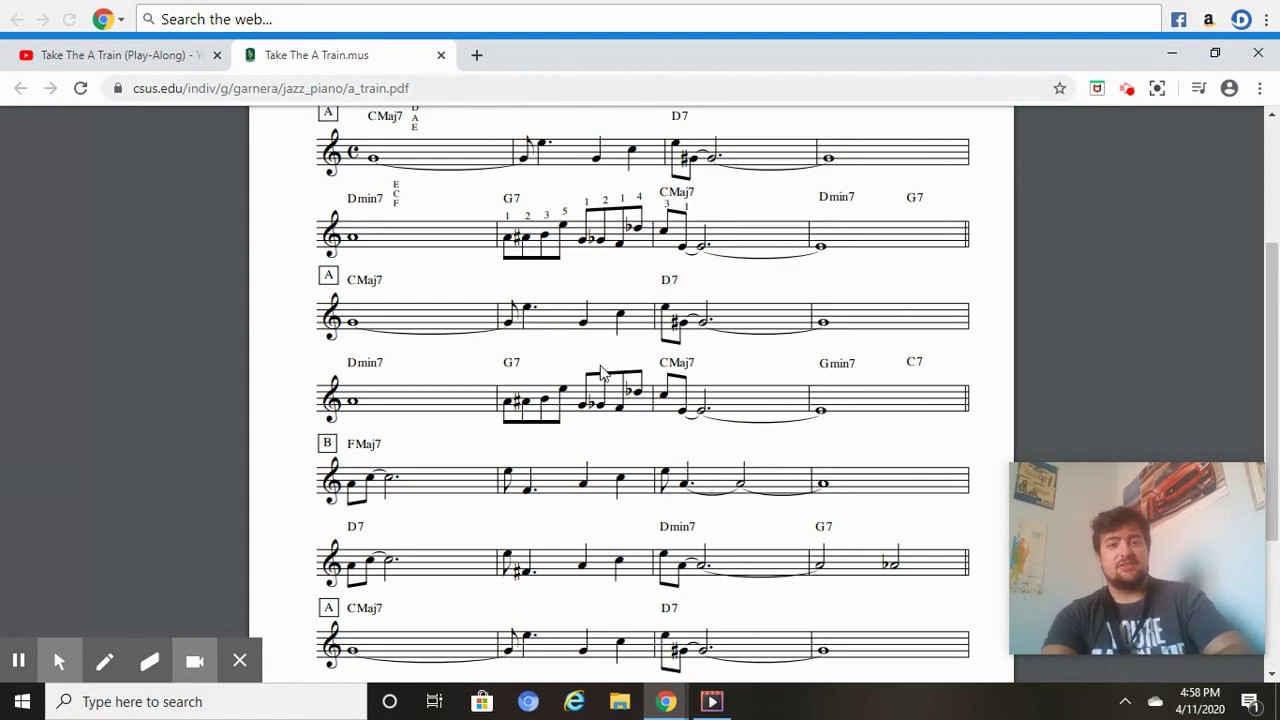The image size is (1280, 720).
Task: Open the Chrome profile avatar
Action: tap(1230, 88)
